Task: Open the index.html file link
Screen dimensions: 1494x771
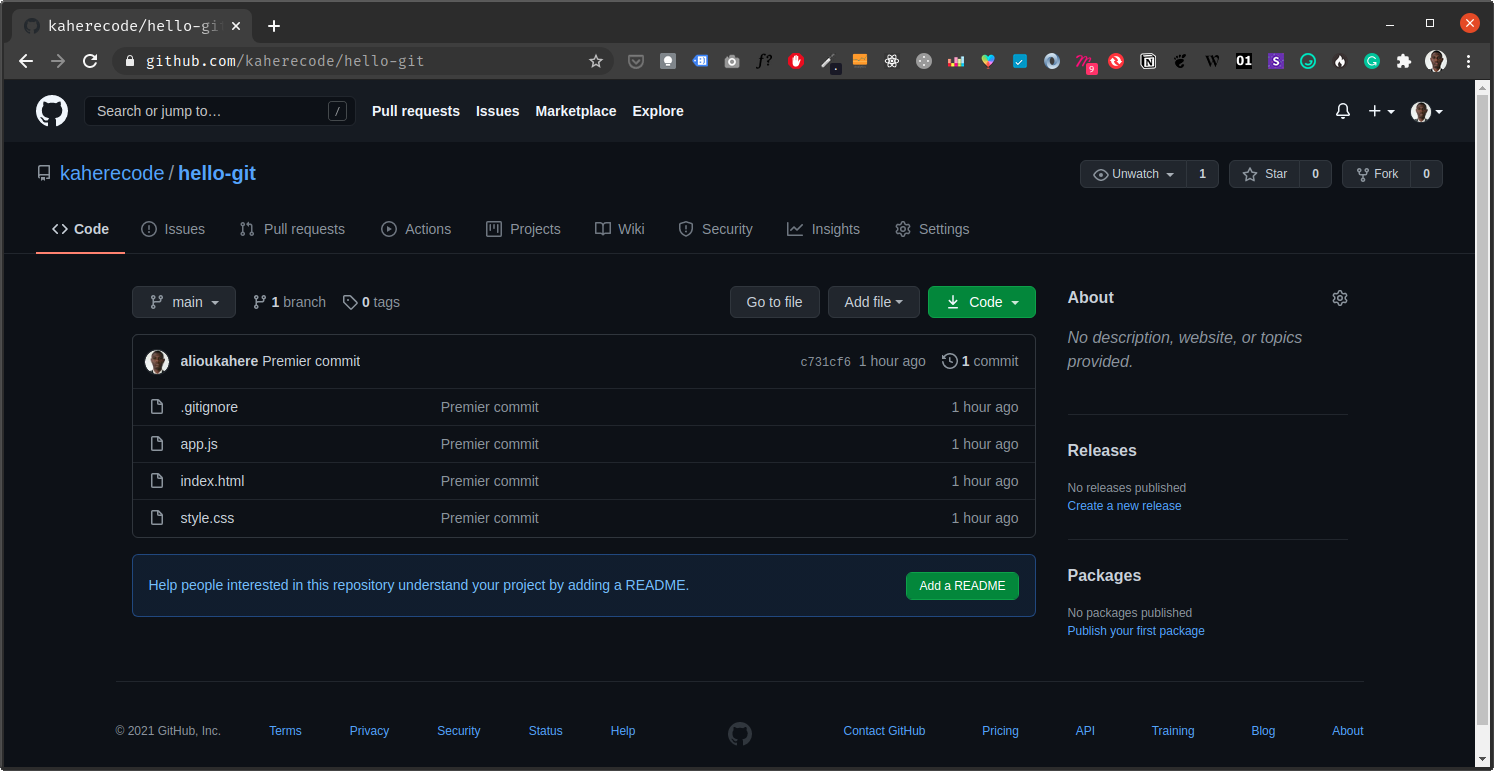Action: coord(212,481)
